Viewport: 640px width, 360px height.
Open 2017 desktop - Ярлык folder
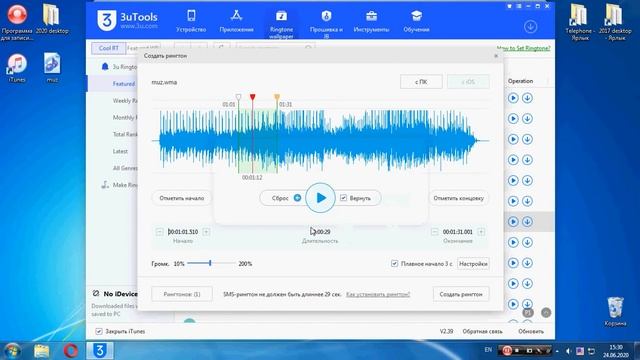614,22
